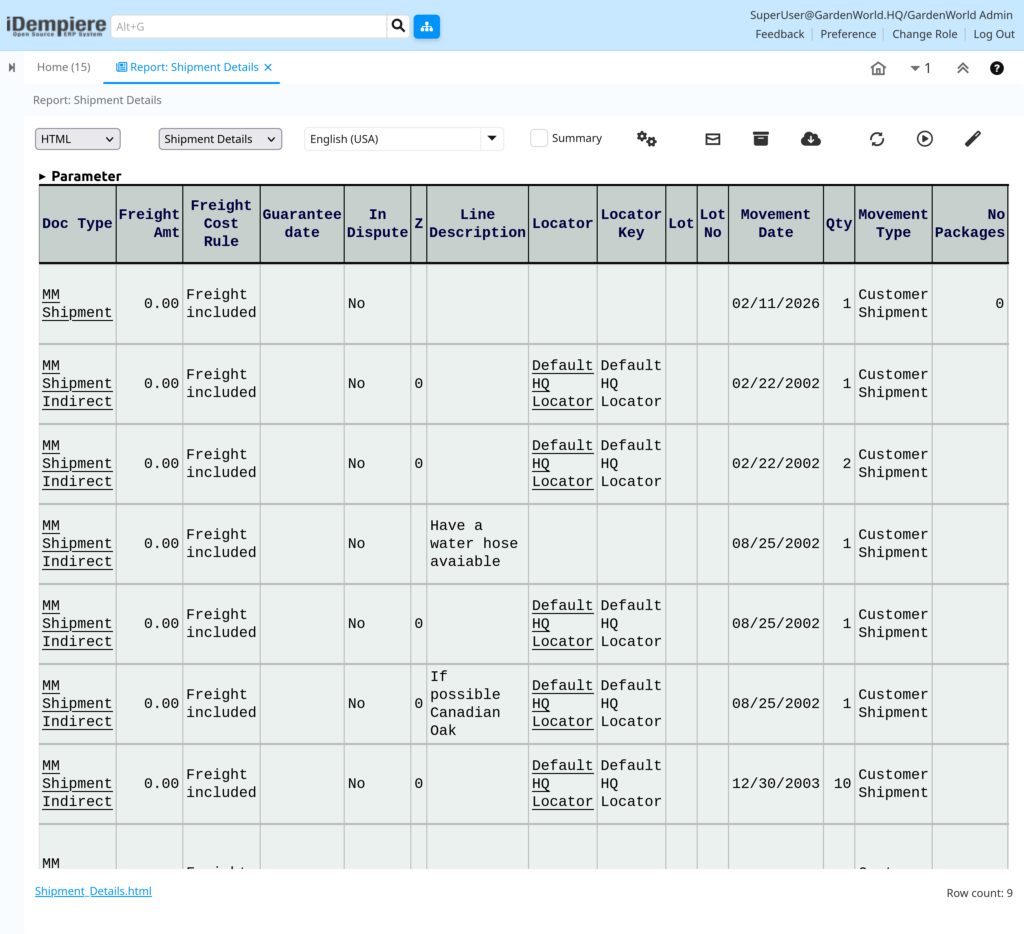The height and width of the screenshot is (934, 1024).
Task: Archive the report icon
Action: click(761, 138)
